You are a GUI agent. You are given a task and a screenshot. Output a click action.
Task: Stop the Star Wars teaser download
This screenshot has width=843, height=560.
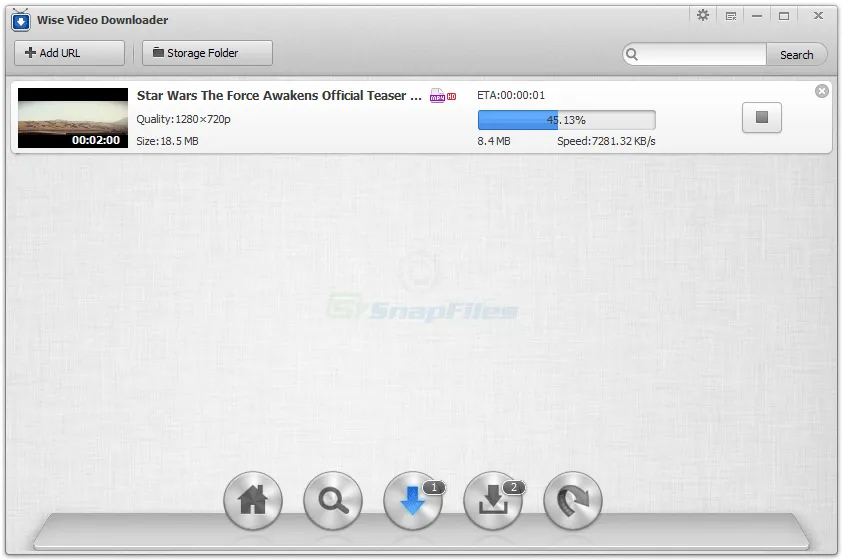762,117
